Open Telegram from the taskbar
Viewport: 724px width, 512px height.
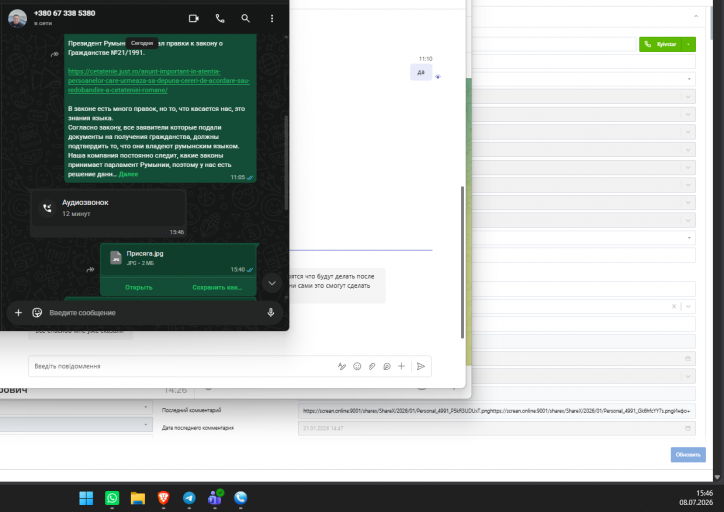(x=189, y=498)
